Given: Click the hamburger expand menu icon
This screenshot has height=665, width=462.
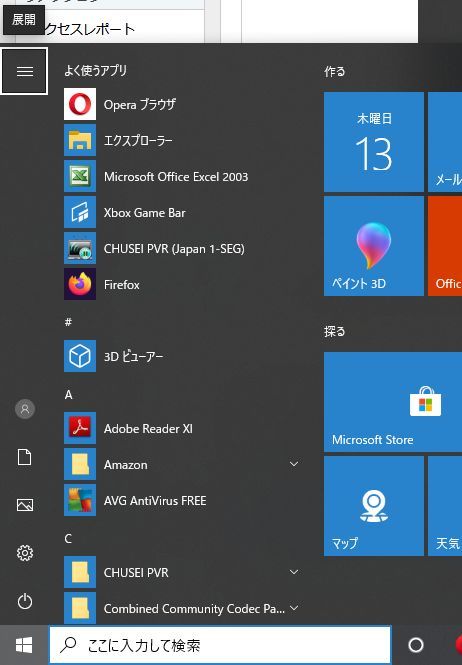Looking at the screenshot, I should click(x=24, y=71).
